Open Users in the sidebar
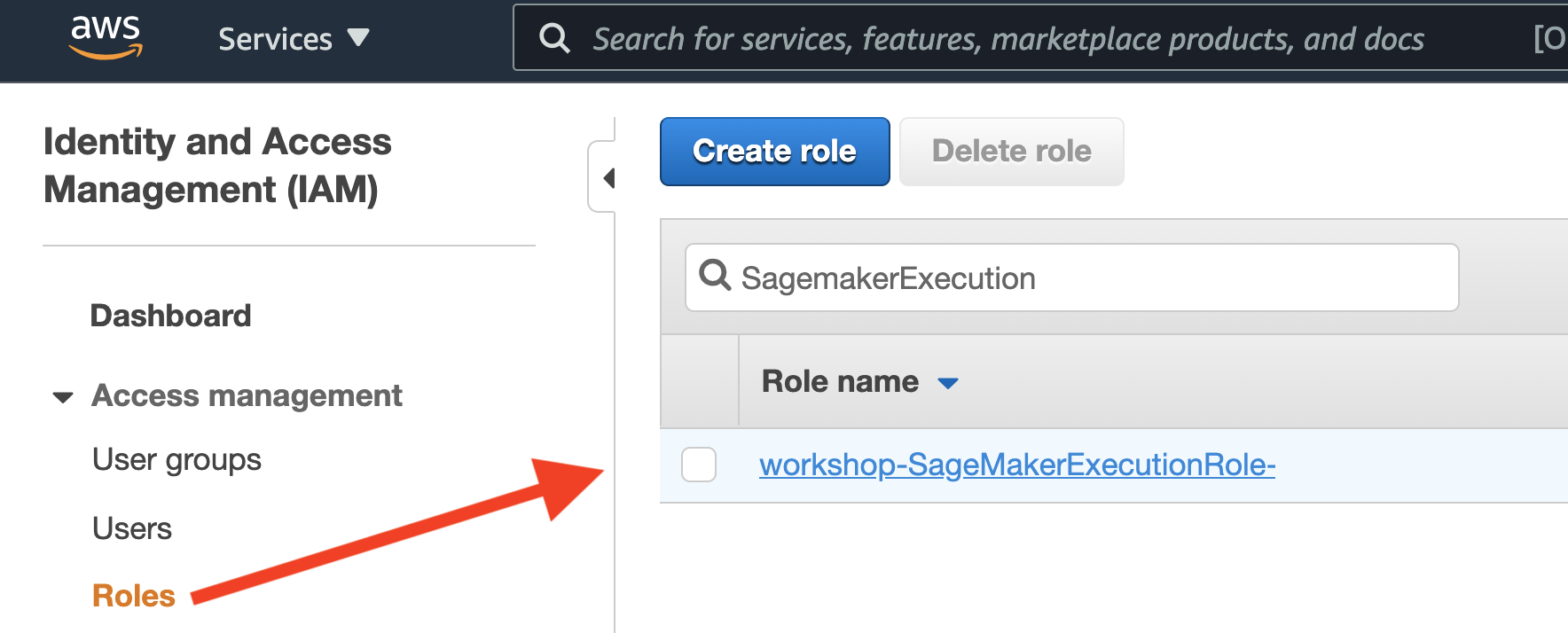Viewport: 1568px width, 633px height. point(132,528)
